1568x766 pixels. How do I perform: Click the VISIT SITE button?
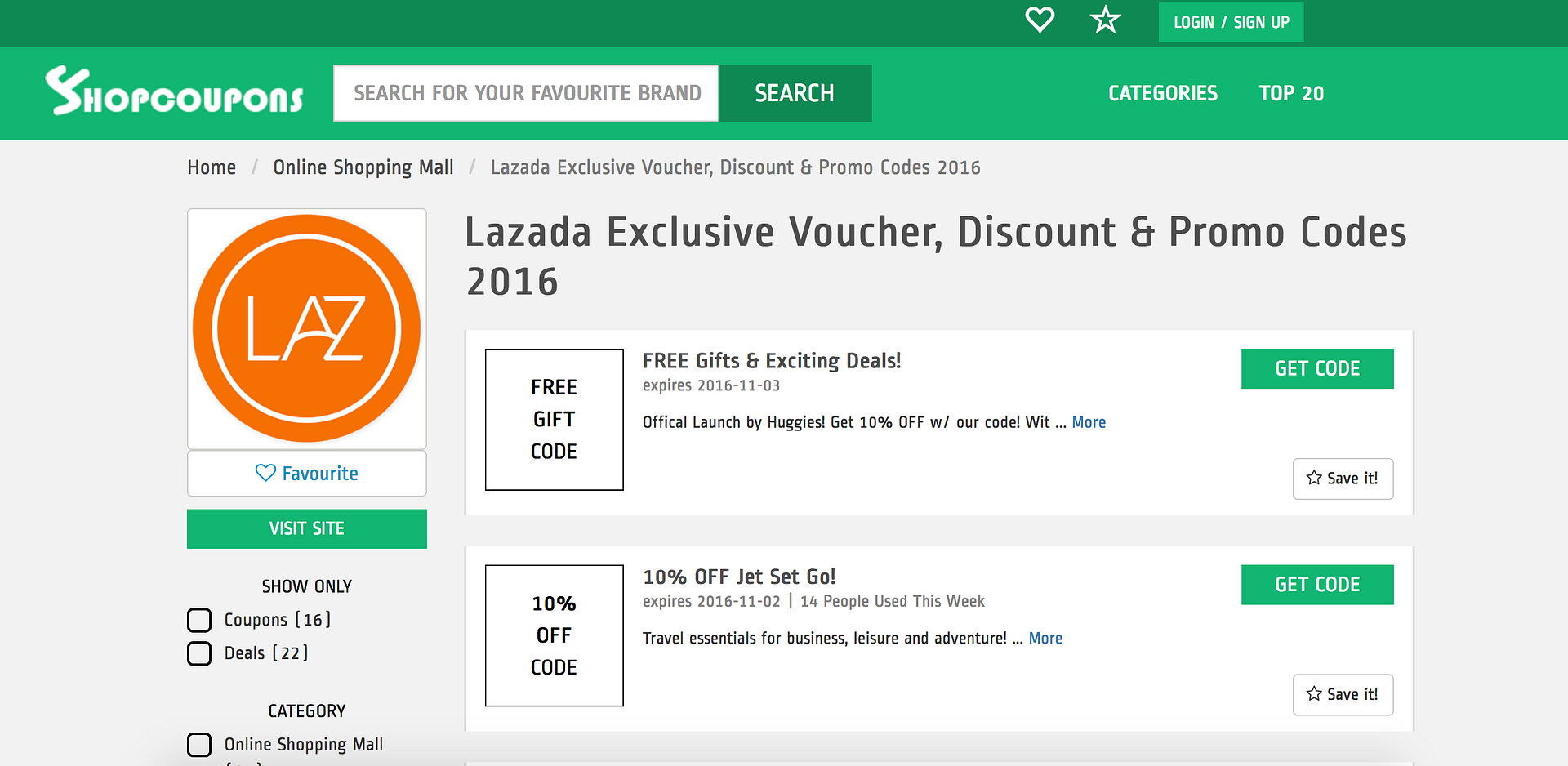[x=307, y=528]
